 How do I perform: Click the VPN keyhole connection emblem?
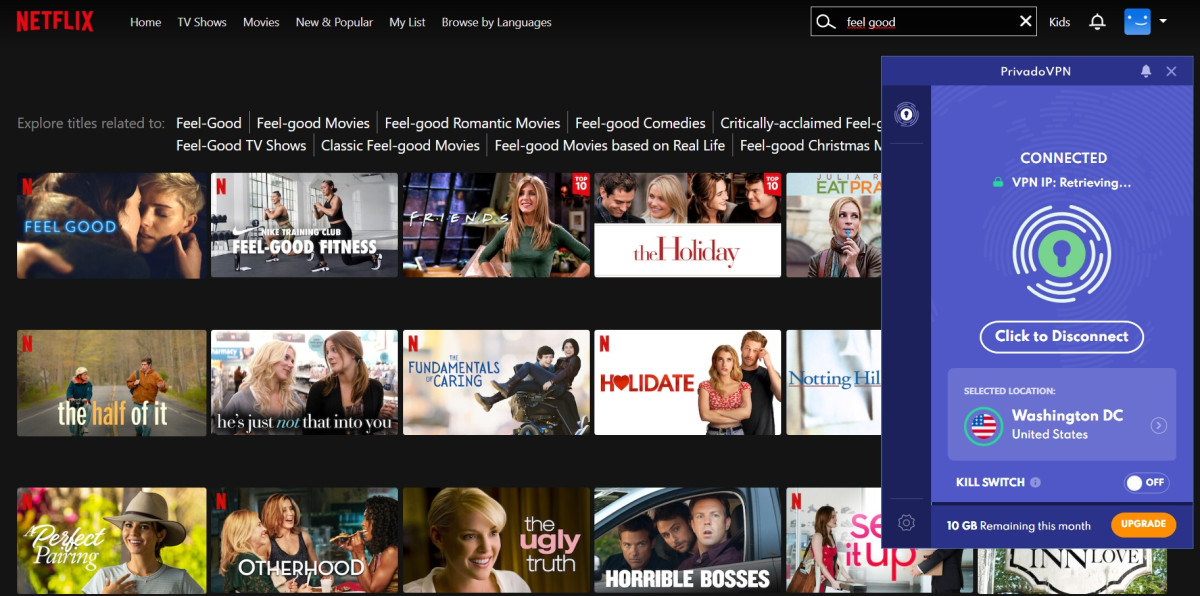coord(1062,255)
